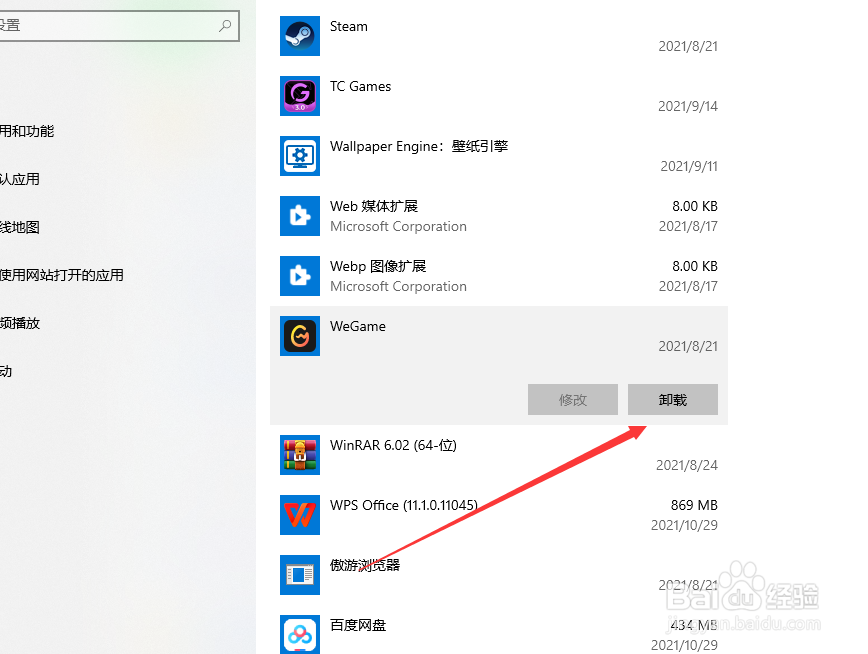Open 默认应用 in the sidebar
The width and height of the screenshot is (868, 654).
tap(19, 179)
